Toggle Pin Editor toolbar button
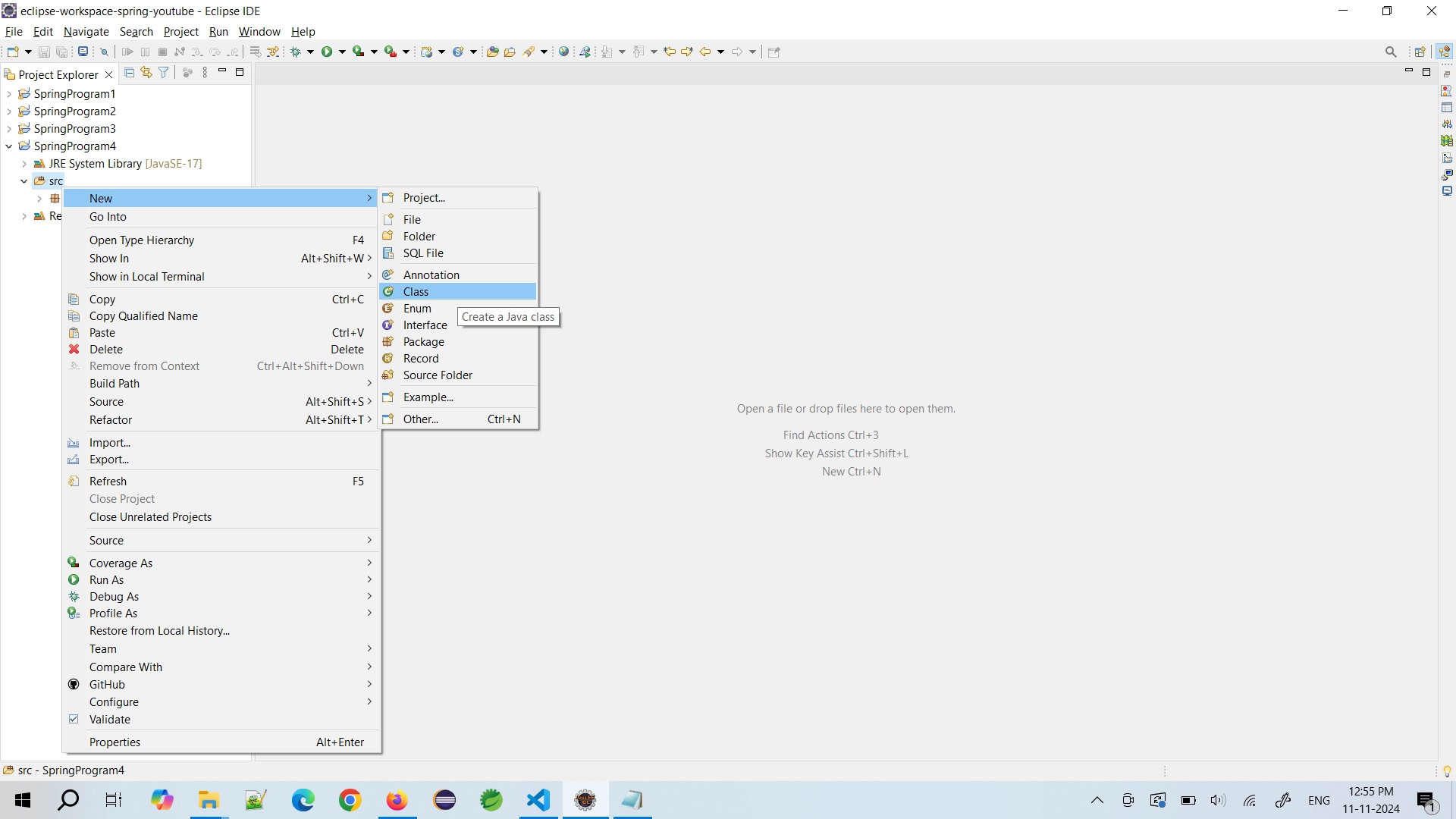Screen dimensions: 1456x819 point(774,52)
